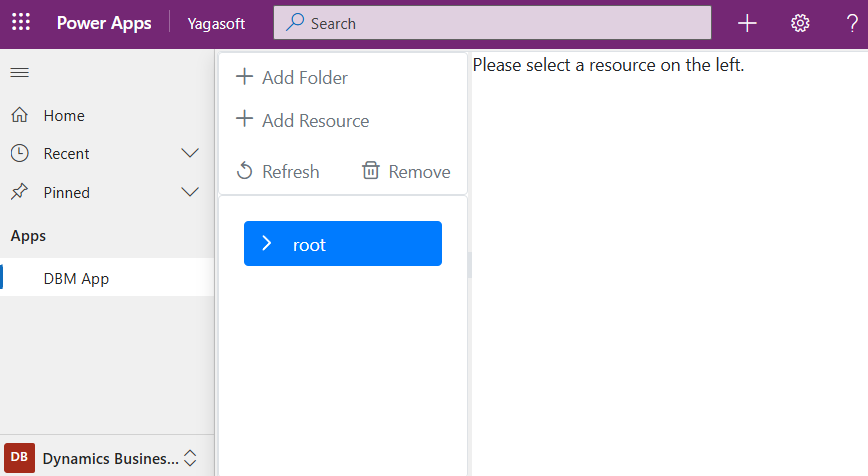Open the Dynamics Business area switcher
The image size is (868, 476).
(107, 458)
